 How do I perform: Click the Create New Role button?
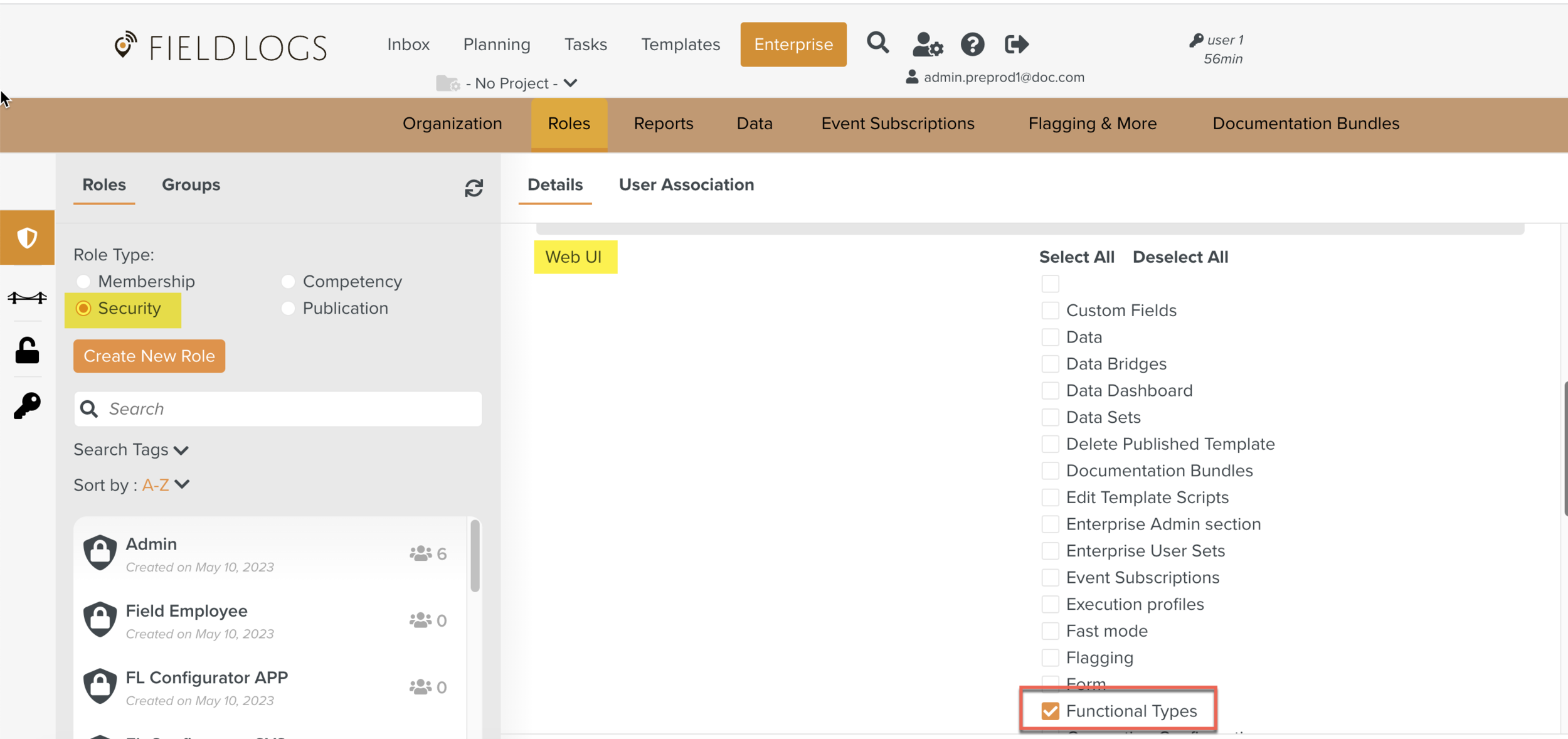tap(149, 356)
